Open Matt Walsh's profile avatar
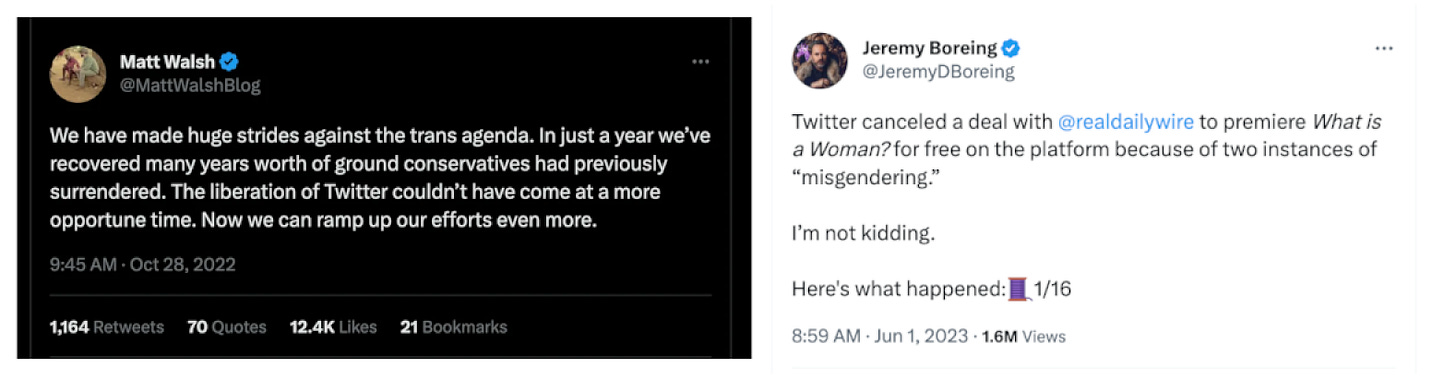The image size is (1456, 376). [x=78, y=74]
